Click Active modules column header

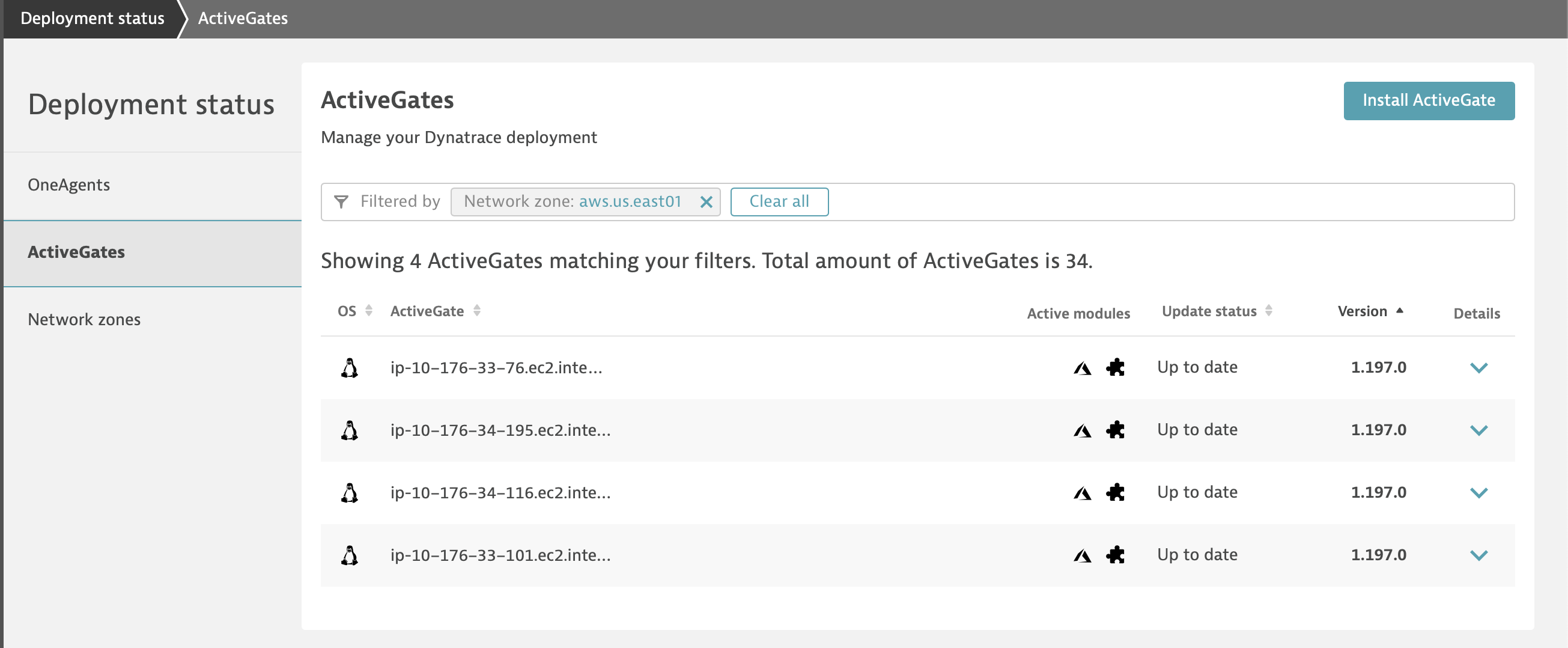[x=1078, y=314]
